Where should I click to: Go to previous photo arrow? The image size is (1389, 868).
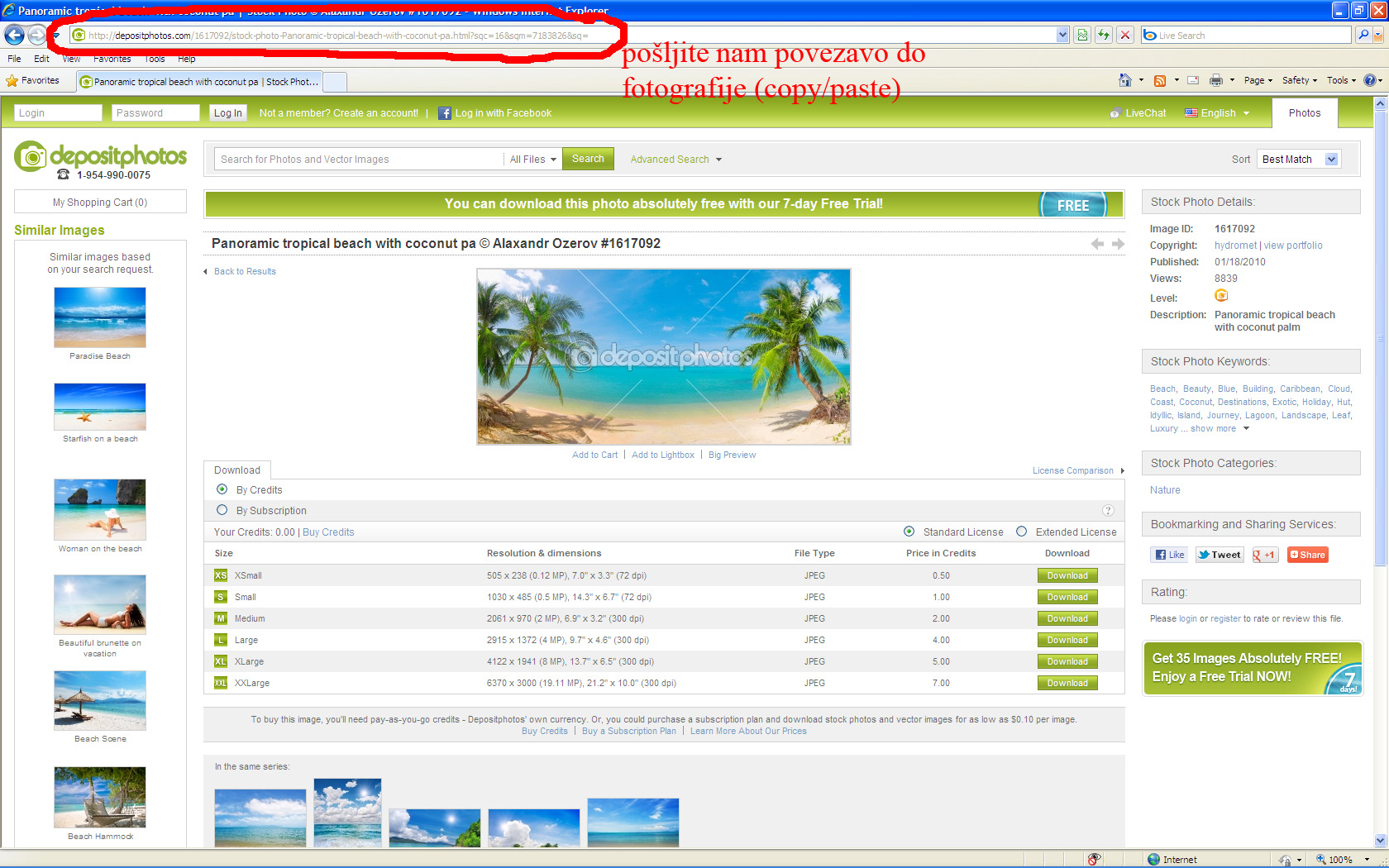pyautogui.click(x=1097, y=244)
